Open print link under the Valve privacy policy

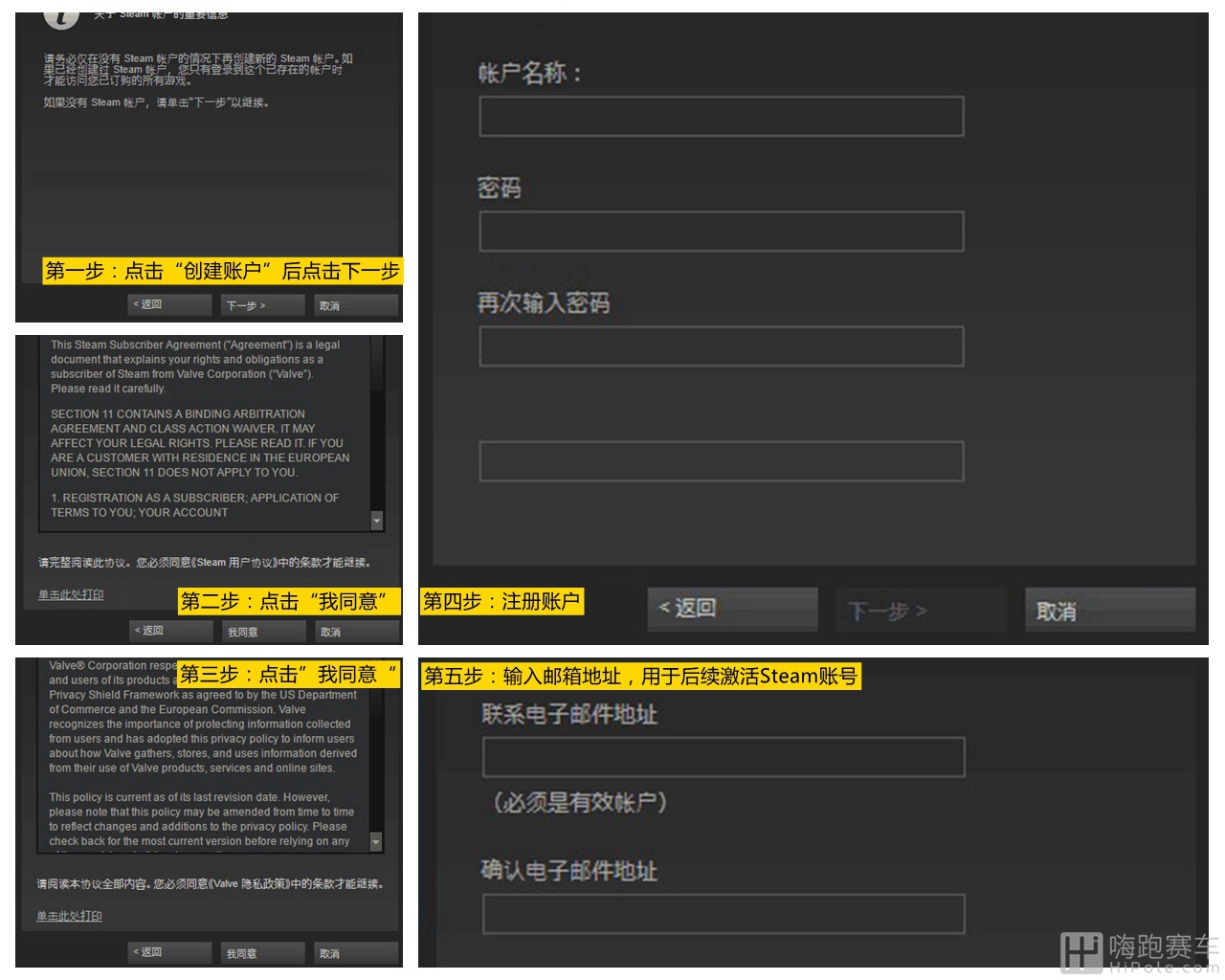[69, 916]
